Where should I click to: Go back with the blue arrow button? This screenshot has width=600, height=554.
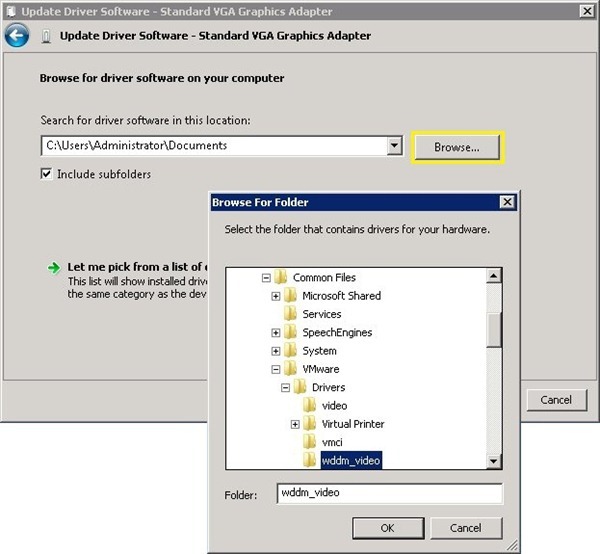pyautogui.click(x=17, y=35)
